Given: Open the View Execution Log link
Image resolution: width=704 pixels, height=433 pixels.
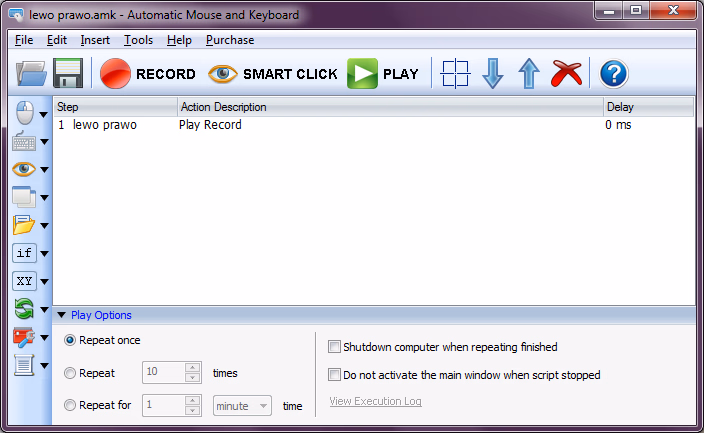Looking at the screenshot, I should (x=375, y=402).
